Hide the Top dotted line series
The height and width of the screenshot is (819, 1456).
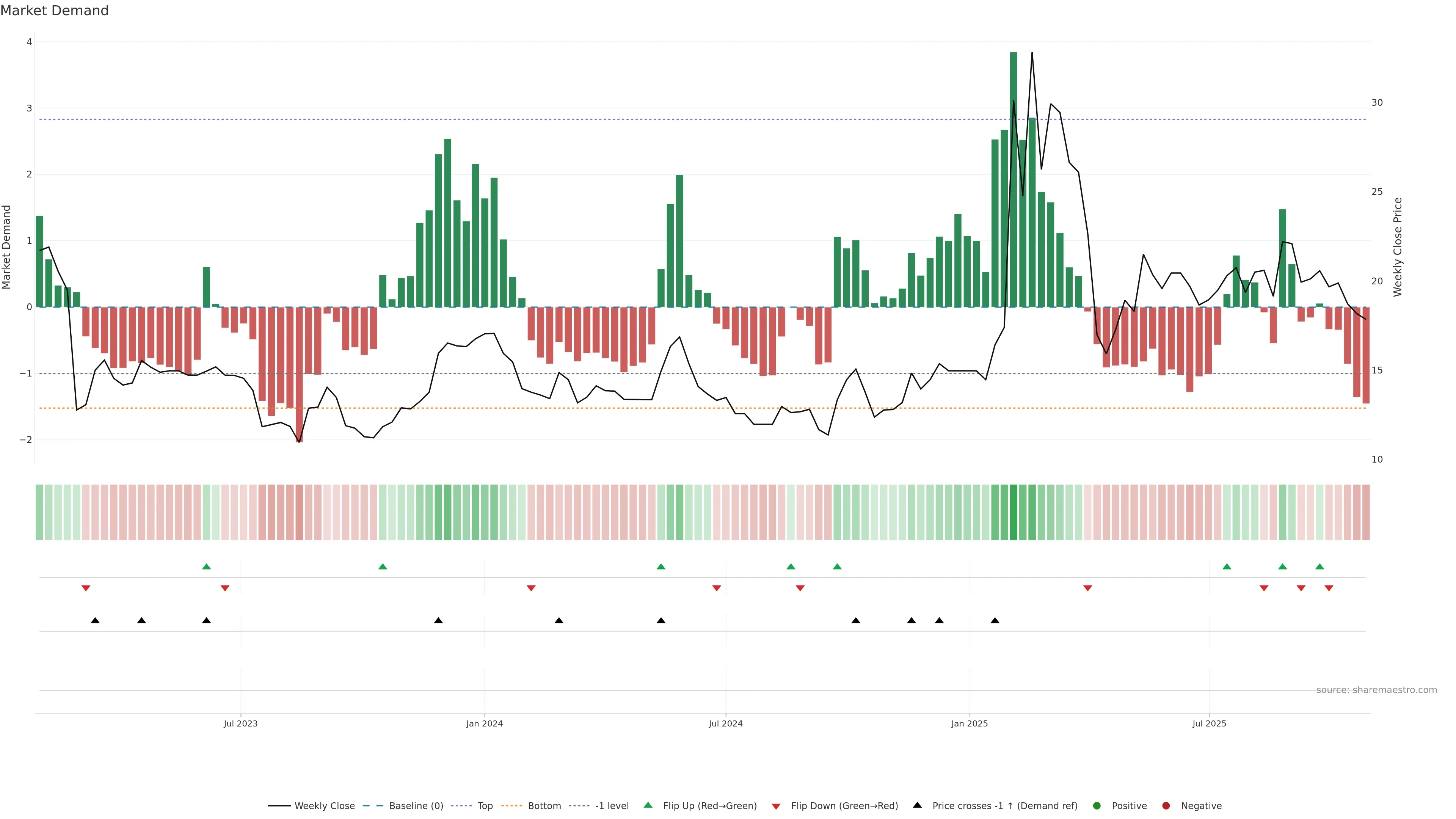click(485, 806)
